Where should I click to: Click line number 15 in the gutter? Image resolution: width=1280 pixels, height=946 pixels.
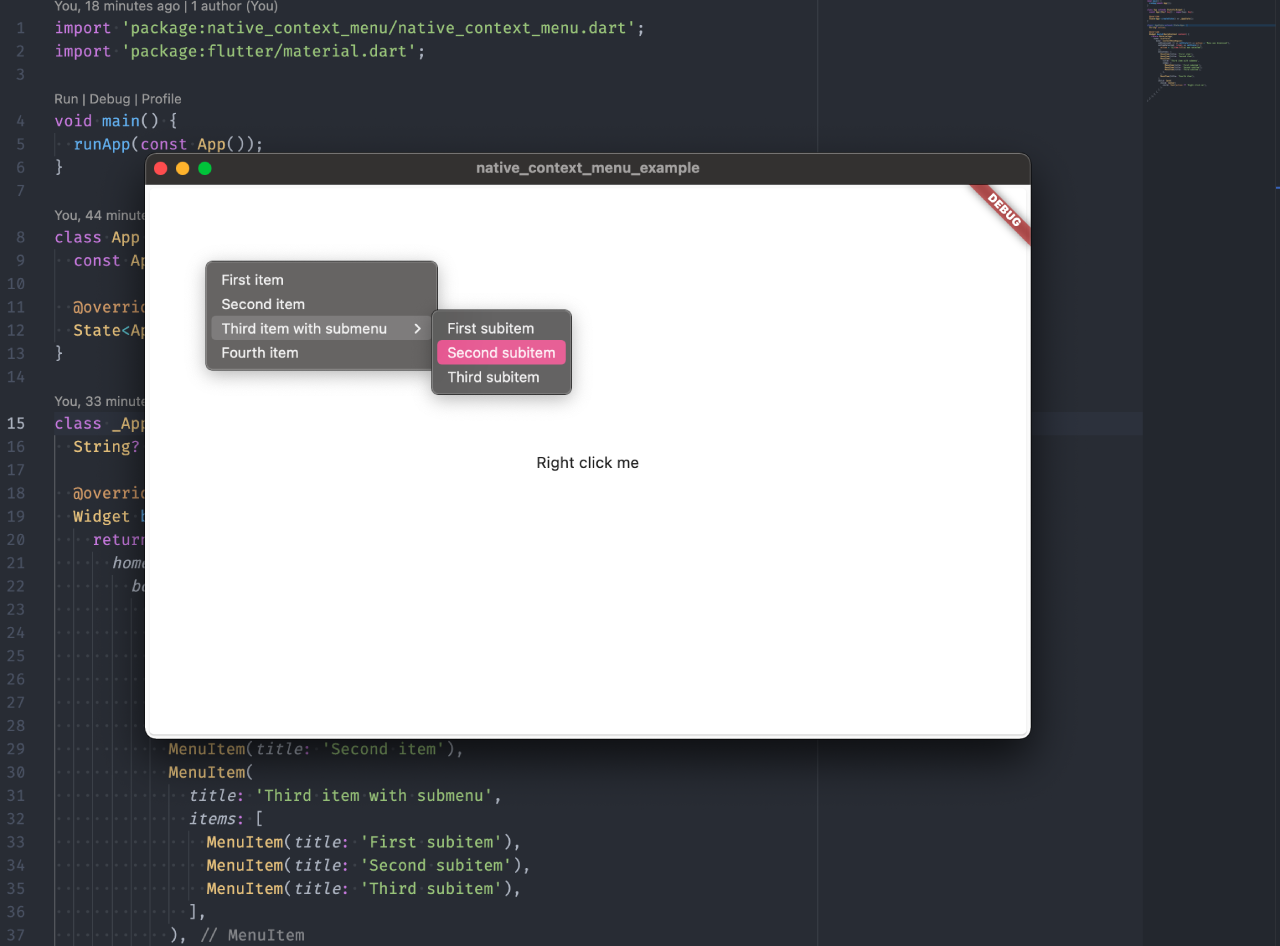tap(16, 423)
